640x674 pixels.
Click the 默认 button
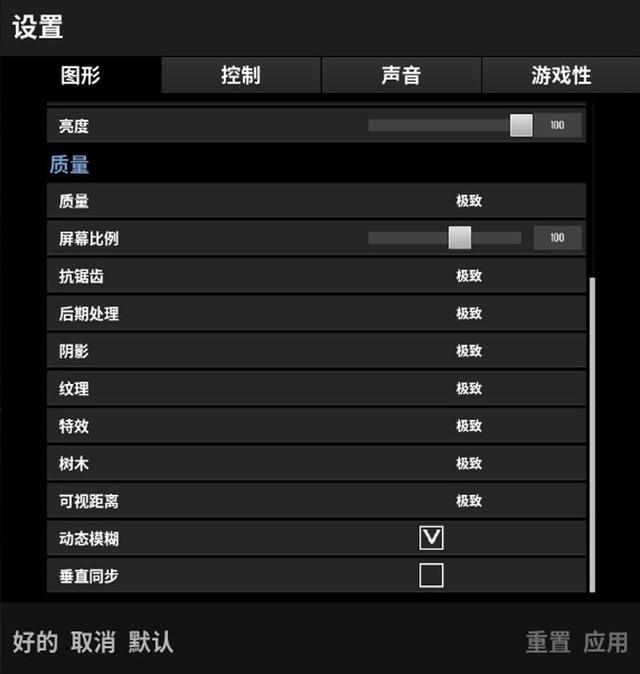pos(151,642)
